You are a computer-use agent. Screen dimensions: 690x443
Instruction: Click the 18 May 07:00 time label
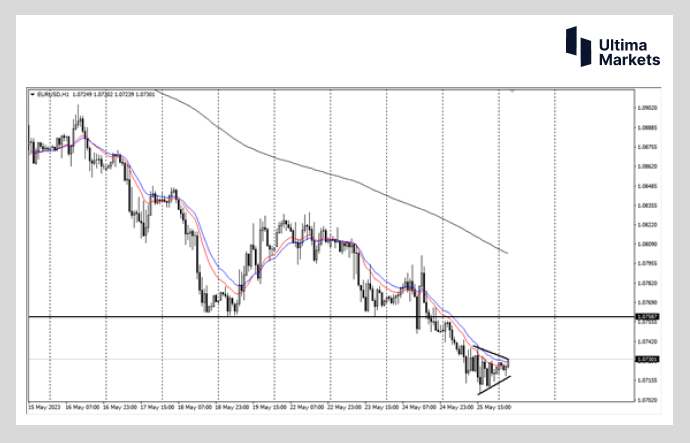tap(196, 407)
